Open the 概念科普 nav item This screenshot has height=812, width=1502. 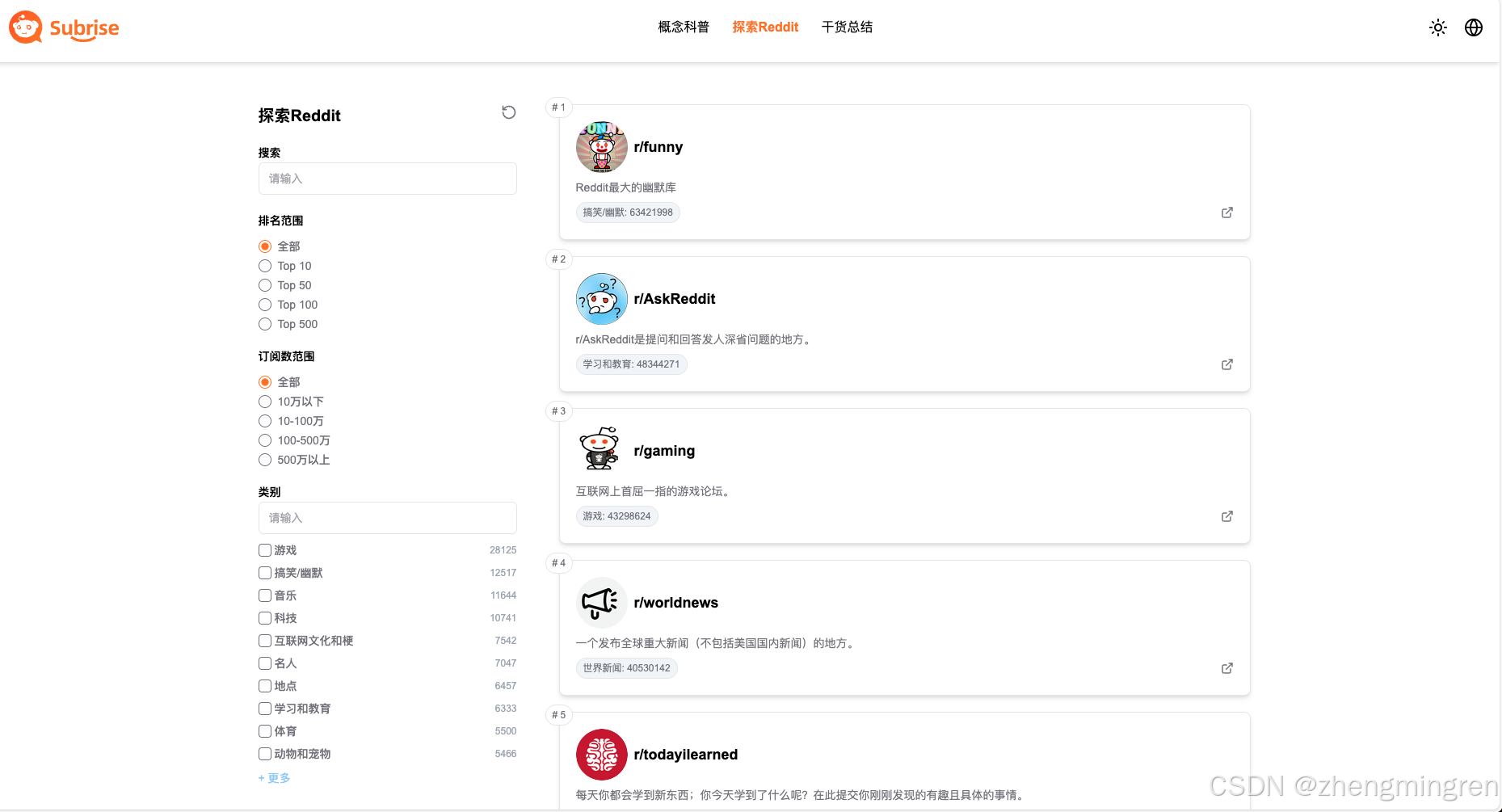(684, 27)
